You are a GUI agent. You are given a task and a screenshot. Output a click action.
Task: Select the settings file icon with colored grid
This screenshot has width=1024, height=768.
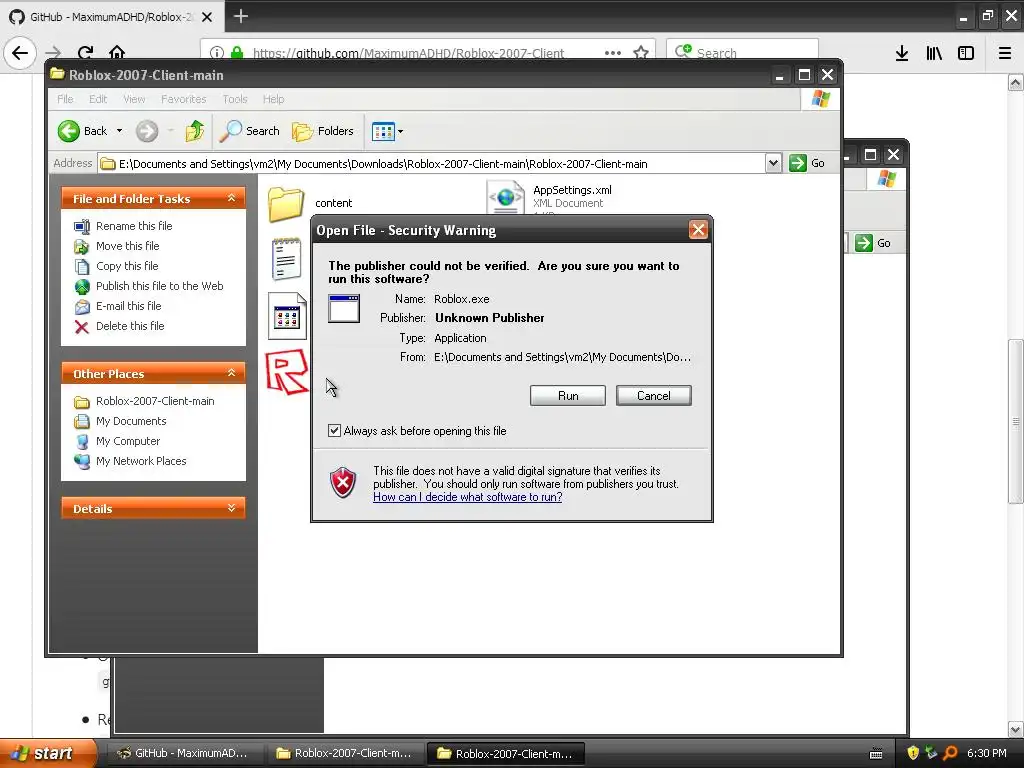tap(287, 316)
